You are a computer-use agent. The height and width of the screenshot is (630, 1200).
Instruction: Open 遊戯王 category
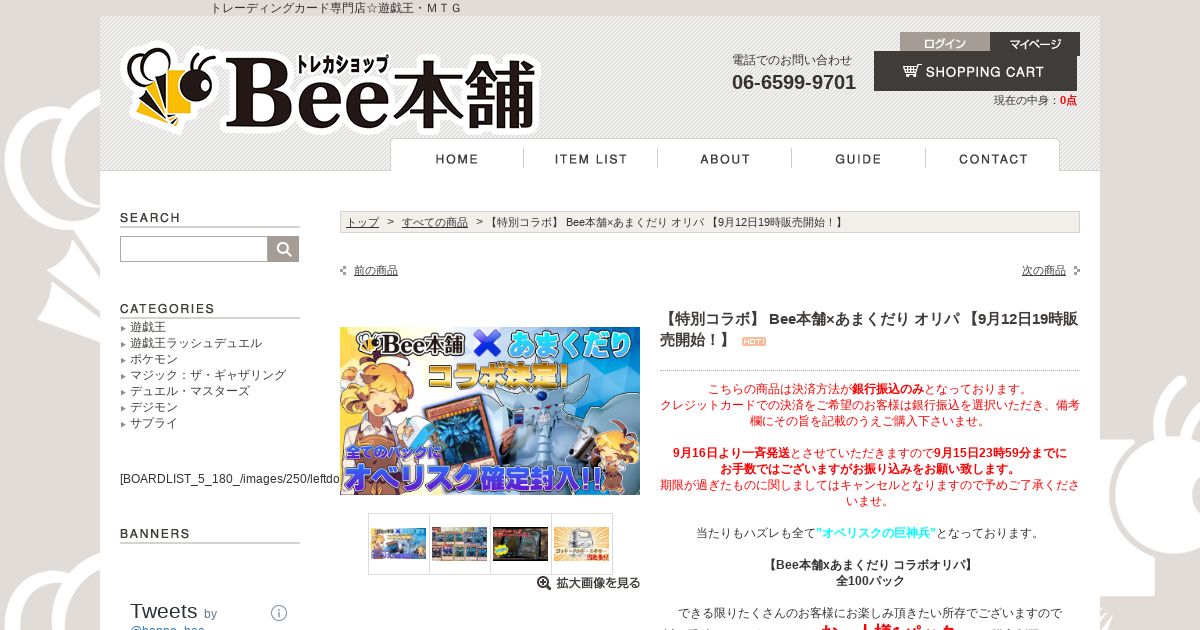point(148,327)
